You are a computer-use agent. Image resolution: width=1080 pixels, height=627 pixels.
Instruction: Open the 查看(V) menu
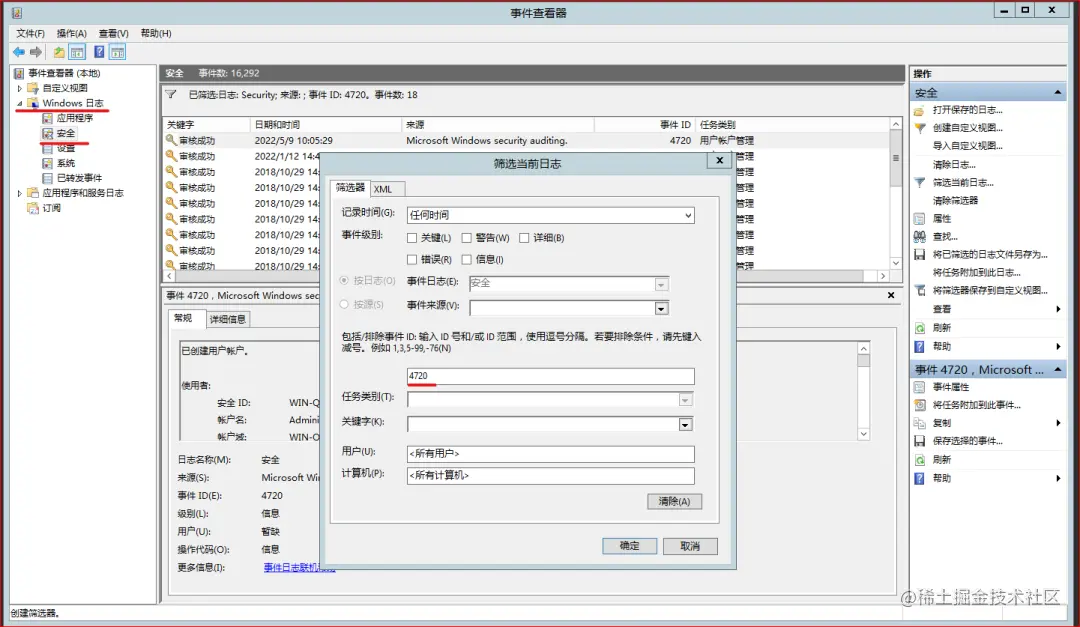[x=114, y=33]
